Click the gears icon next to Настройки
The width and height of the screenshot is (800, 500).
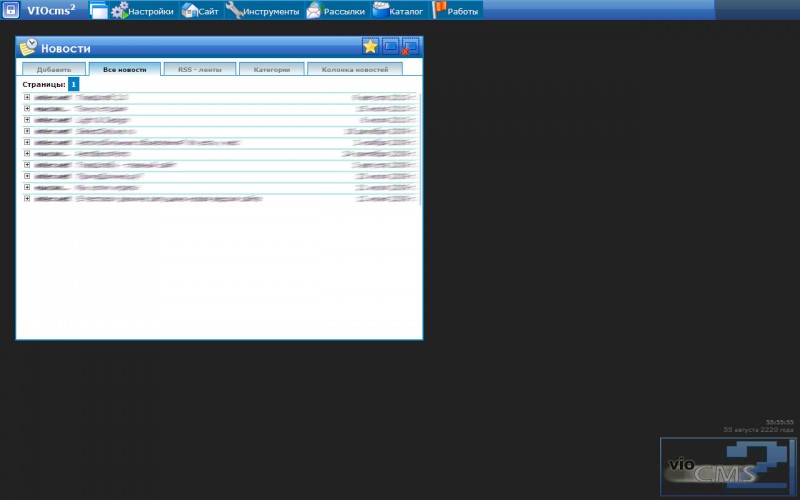pos(119,10)
